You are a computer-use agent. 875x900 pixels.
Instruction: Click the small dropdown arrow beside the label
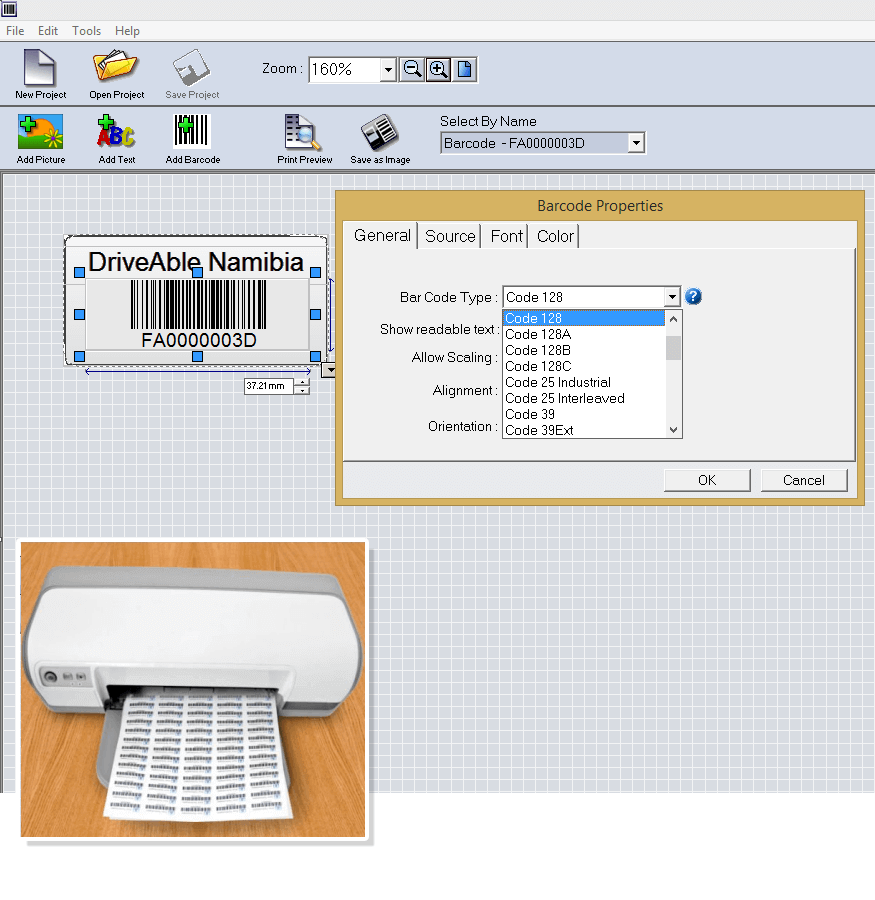[330, 370]
